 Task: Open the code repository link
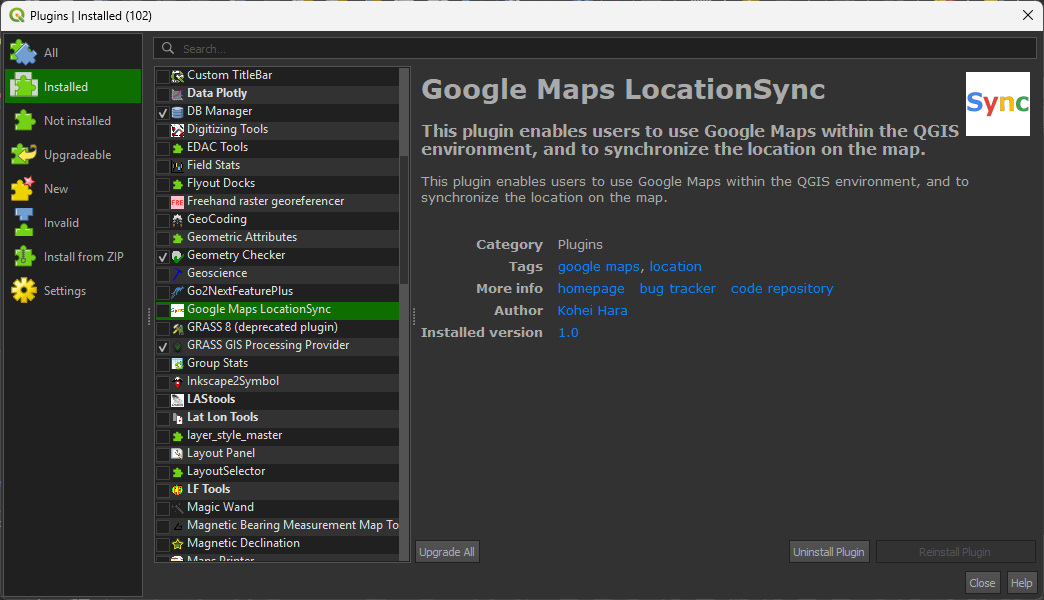pos(782,288)
